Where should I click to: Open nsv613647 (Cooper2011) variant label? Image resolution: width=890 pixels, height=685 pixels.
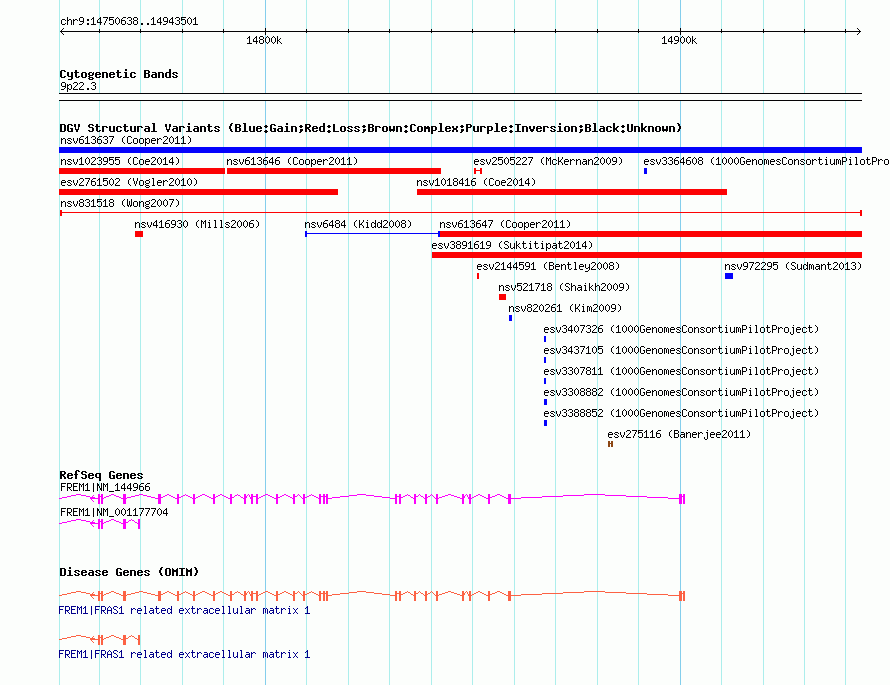(505, 224)
